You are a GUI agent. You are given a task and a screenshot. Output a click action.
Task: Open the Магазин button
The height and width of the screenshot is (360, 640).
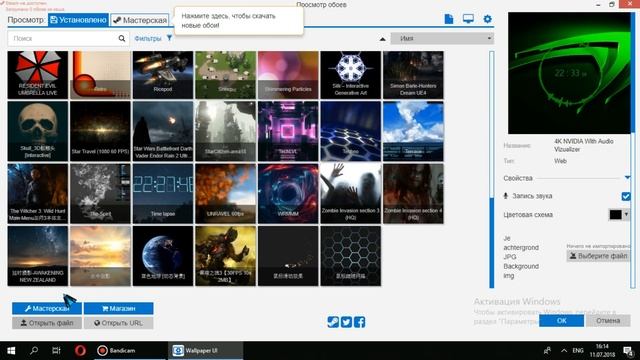118,309
